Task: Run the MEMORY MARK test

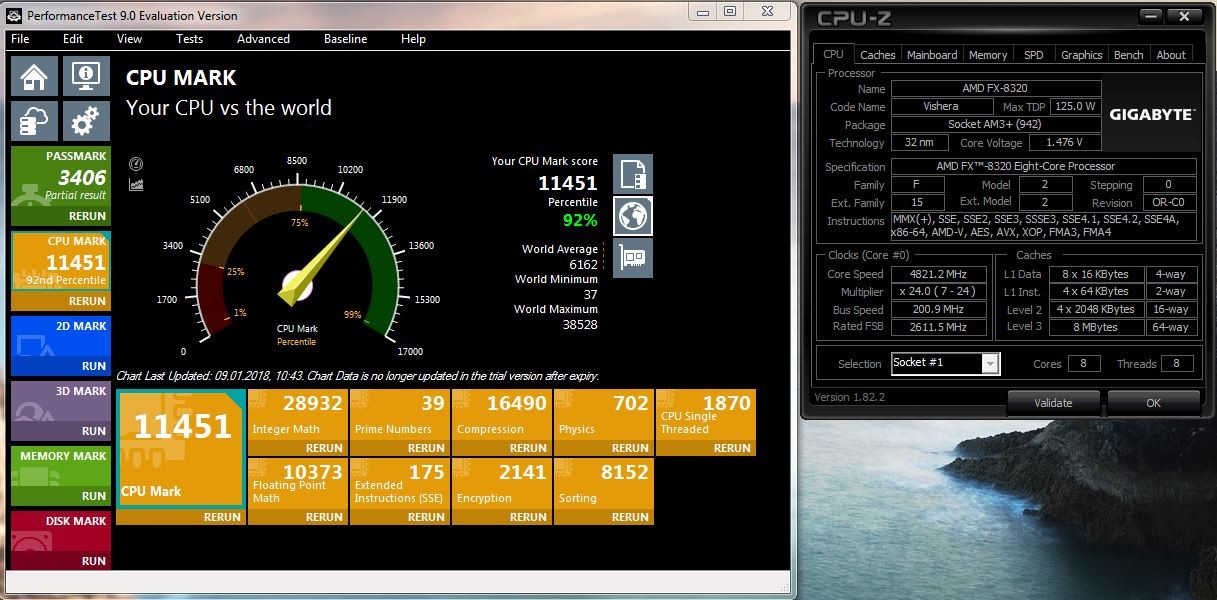Action: [94, 496]
